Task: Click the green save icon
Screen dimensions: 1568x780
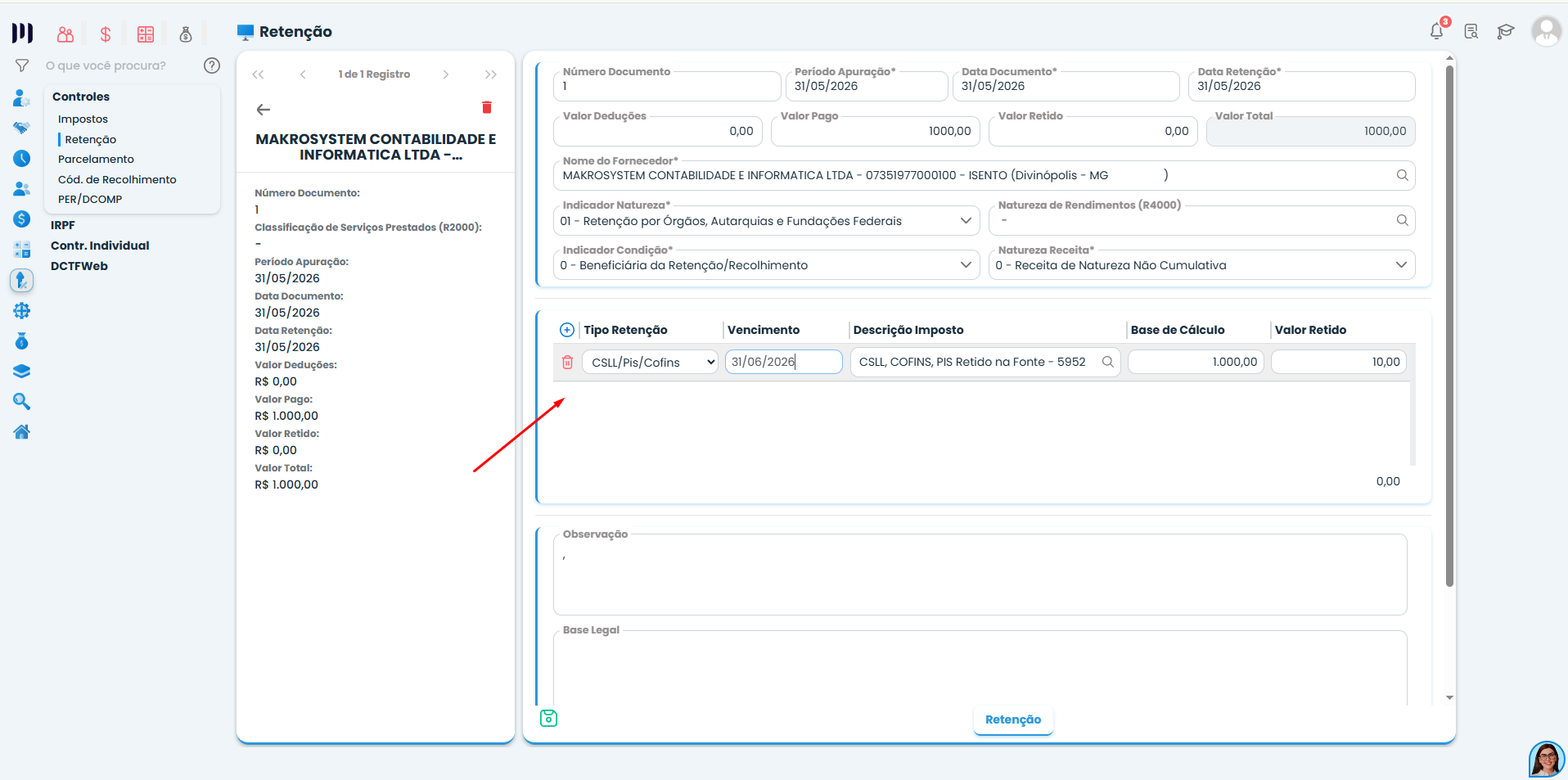Action: click(x=549, y=718)
